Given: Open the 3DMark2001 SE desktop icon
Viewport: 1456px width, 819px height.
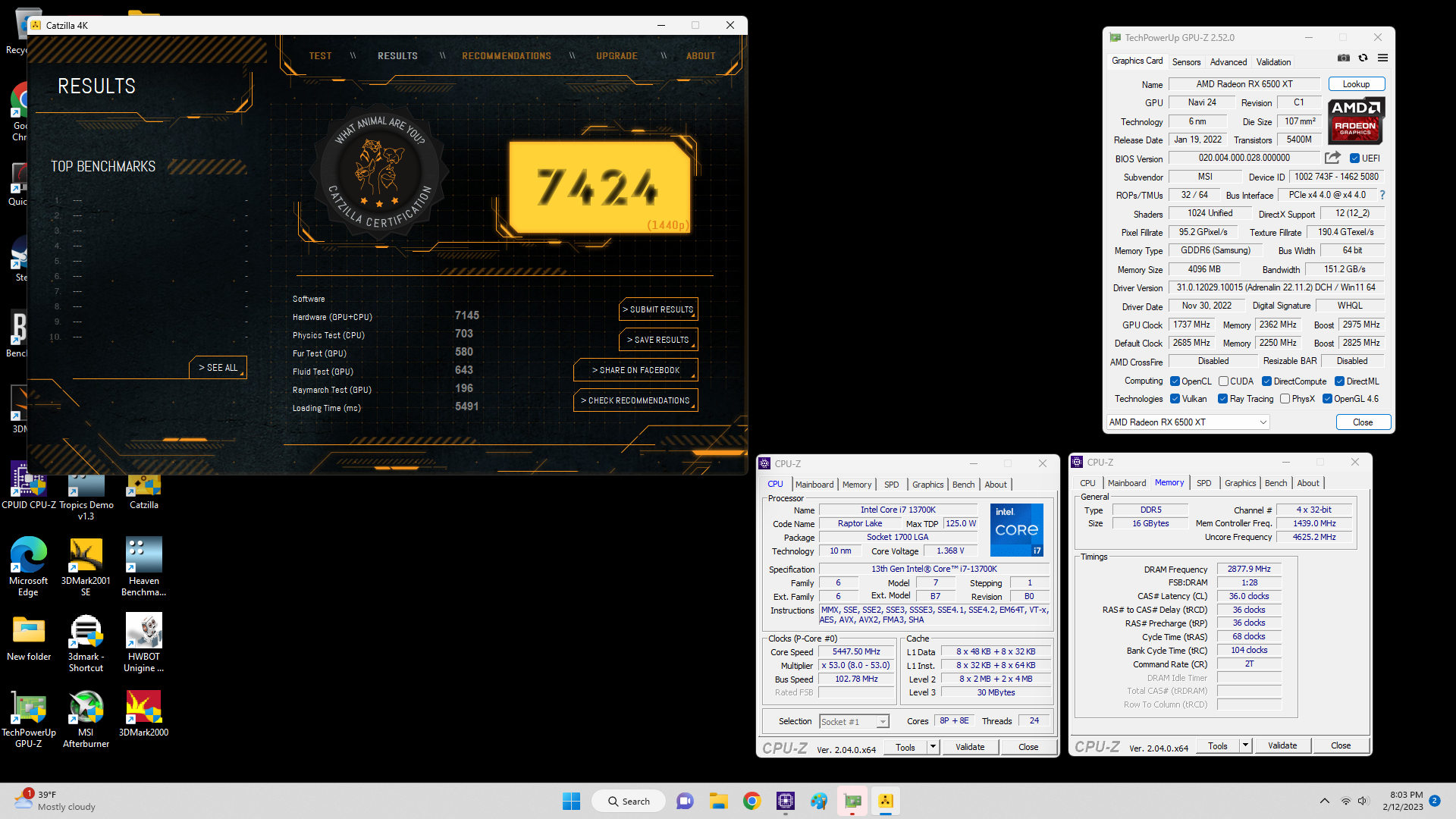Looking at the screenshot, I should pos(86,566).
